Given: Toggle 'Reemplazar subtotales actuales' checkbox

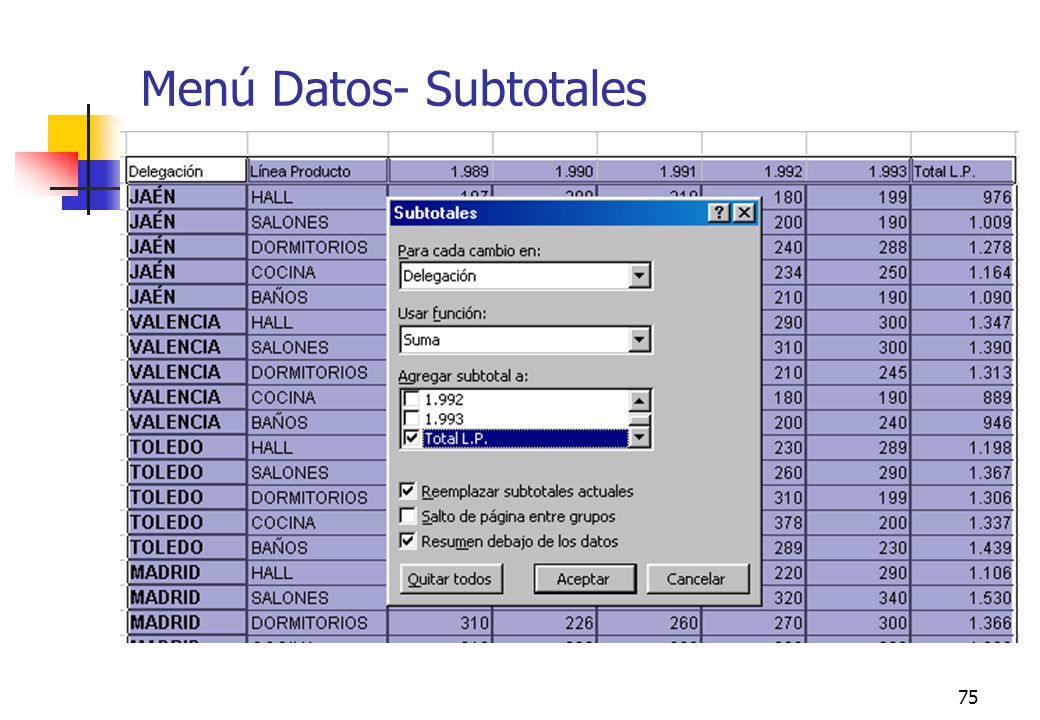Looking at the screenshot, I should (408, 491).
